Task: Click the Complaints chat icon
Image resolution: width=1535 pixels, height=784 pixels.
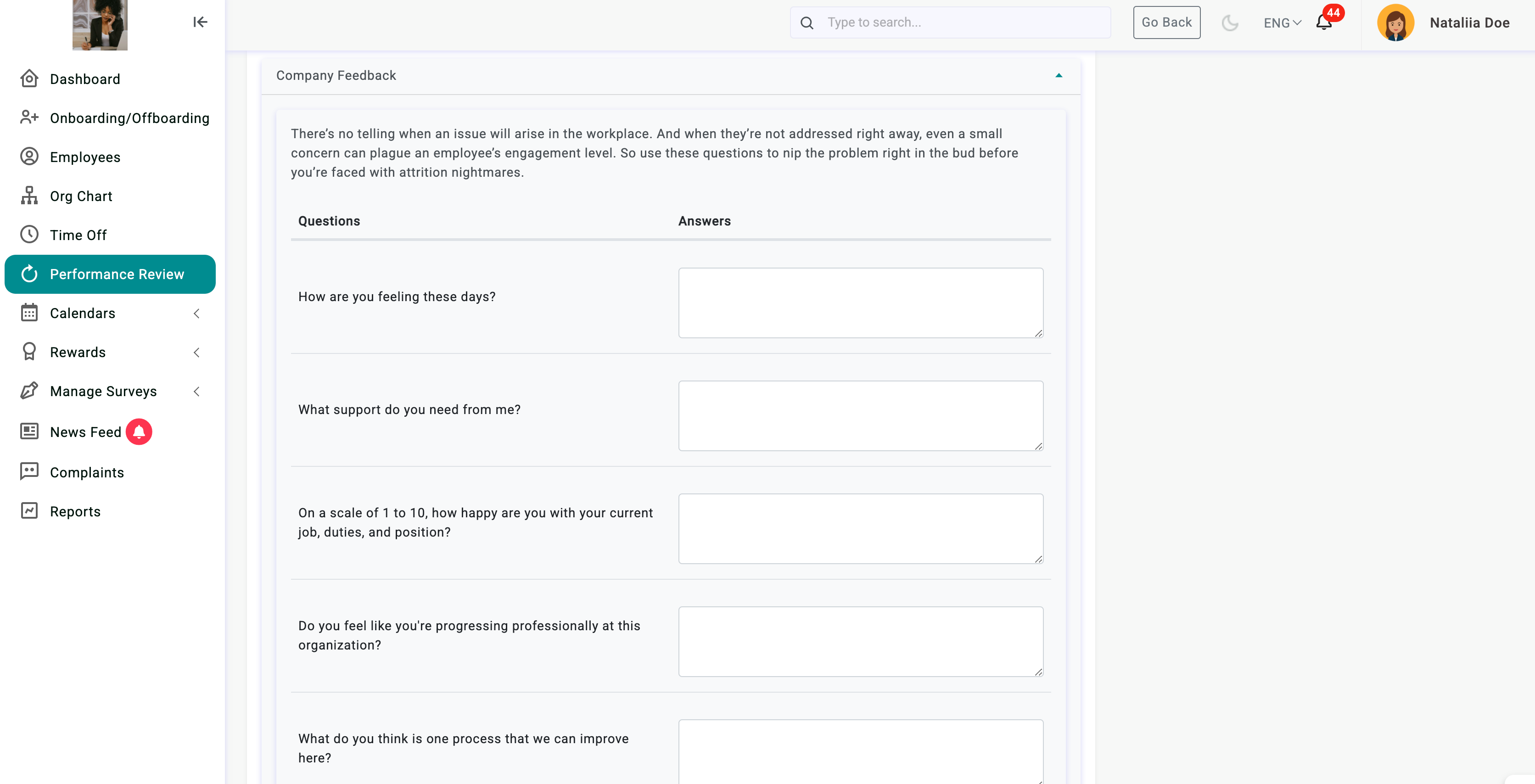Action: [x=29, y=471]
